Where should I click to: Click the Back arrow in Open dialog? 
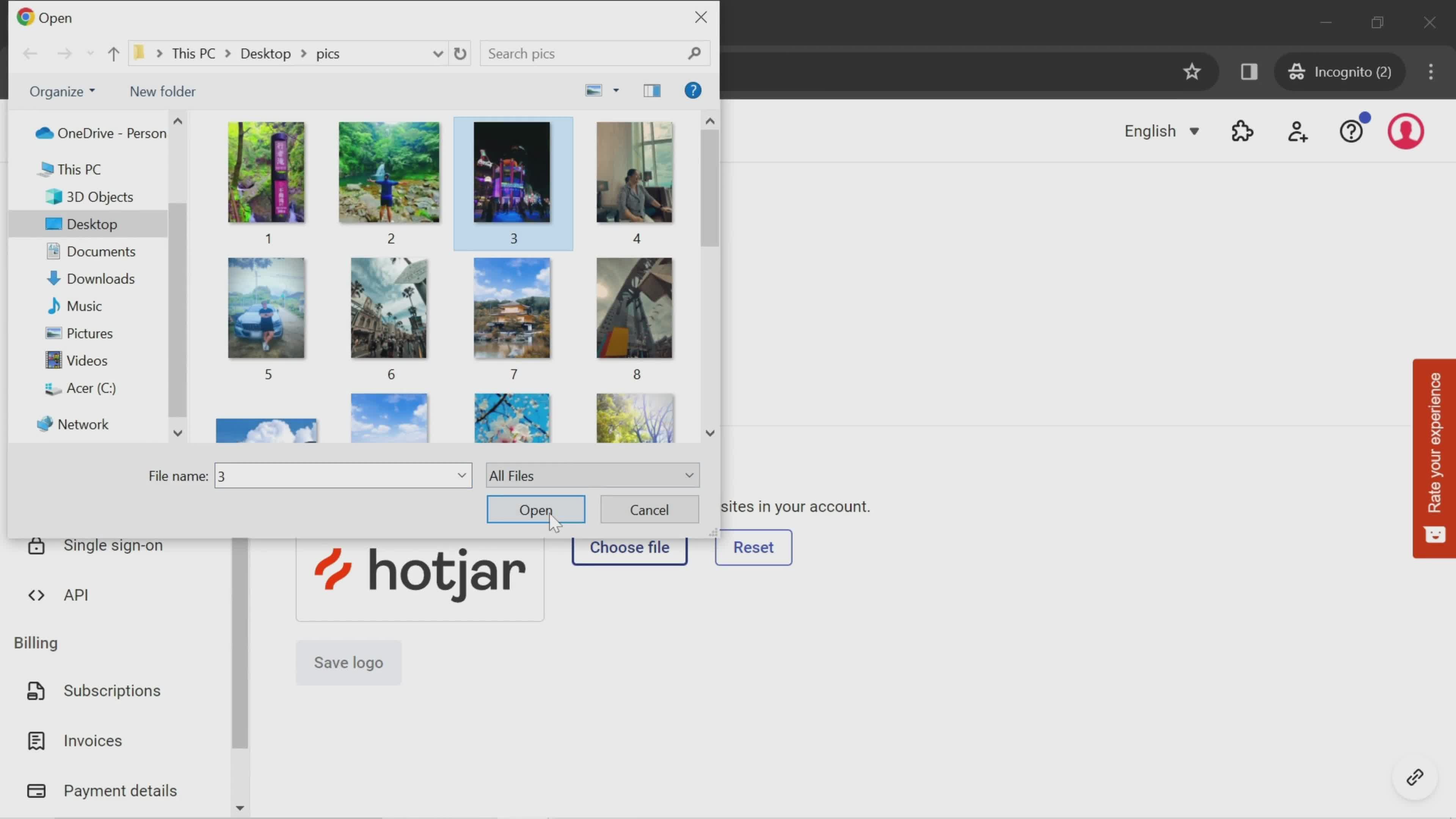pyautogui.click(x=30, y=54)
